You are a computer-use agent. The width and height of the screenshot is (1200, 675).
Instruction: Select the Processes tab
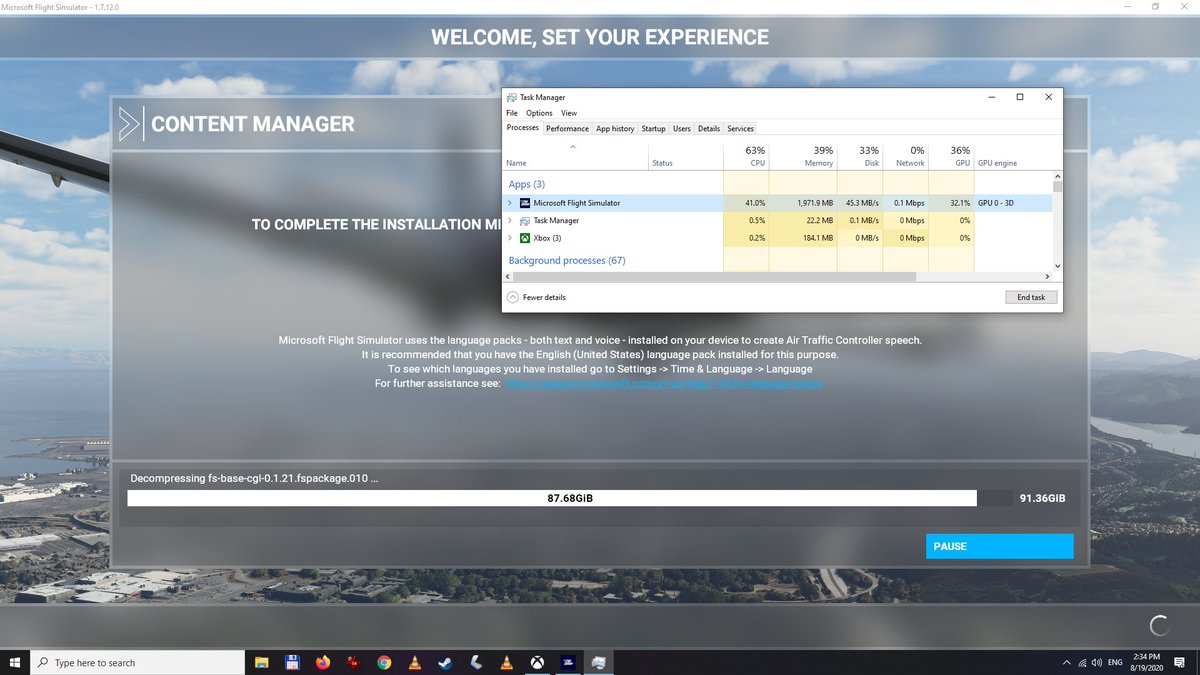pos(523,128)
